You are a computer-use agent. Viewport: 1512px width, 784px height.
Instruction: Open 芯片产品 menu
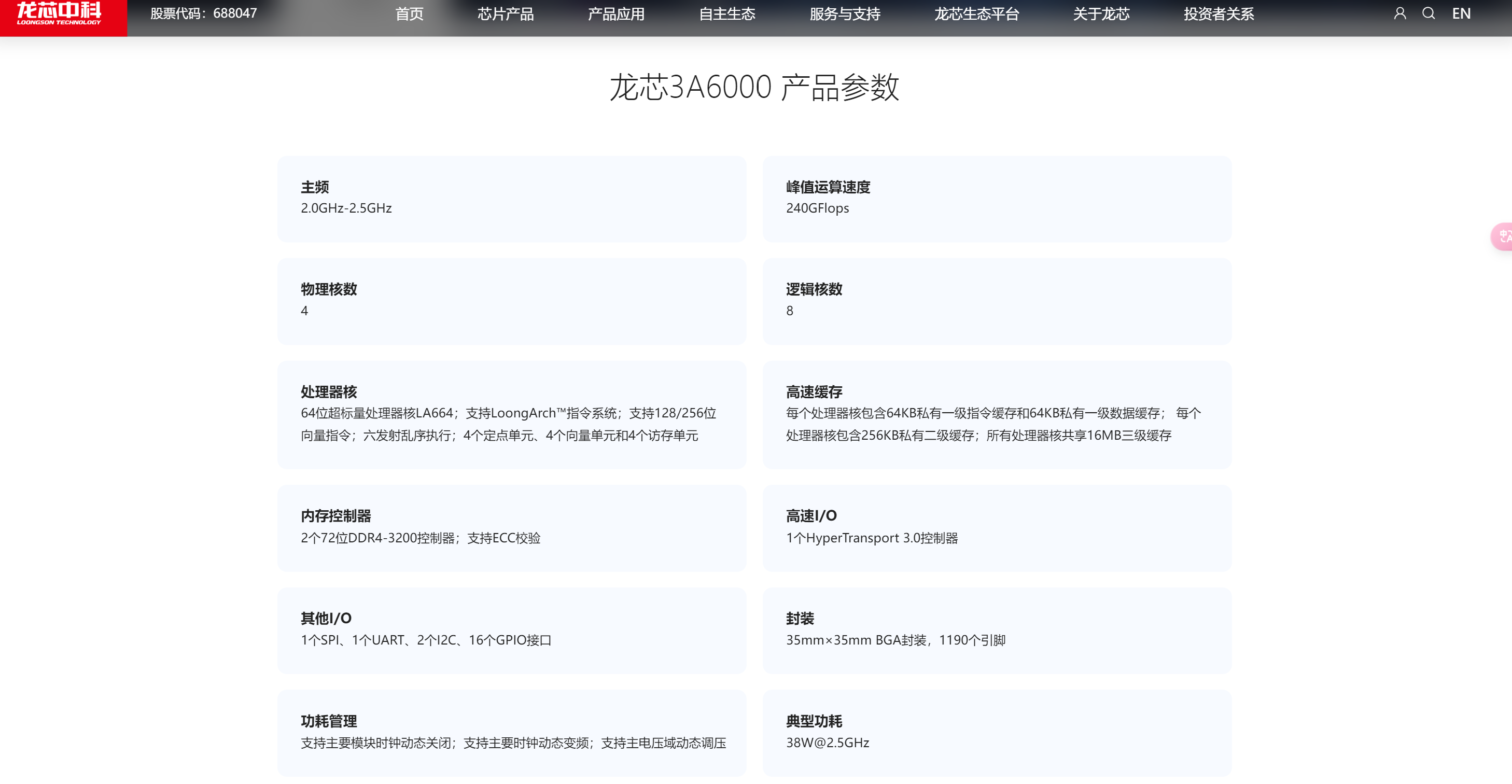(x=506, y=14)
